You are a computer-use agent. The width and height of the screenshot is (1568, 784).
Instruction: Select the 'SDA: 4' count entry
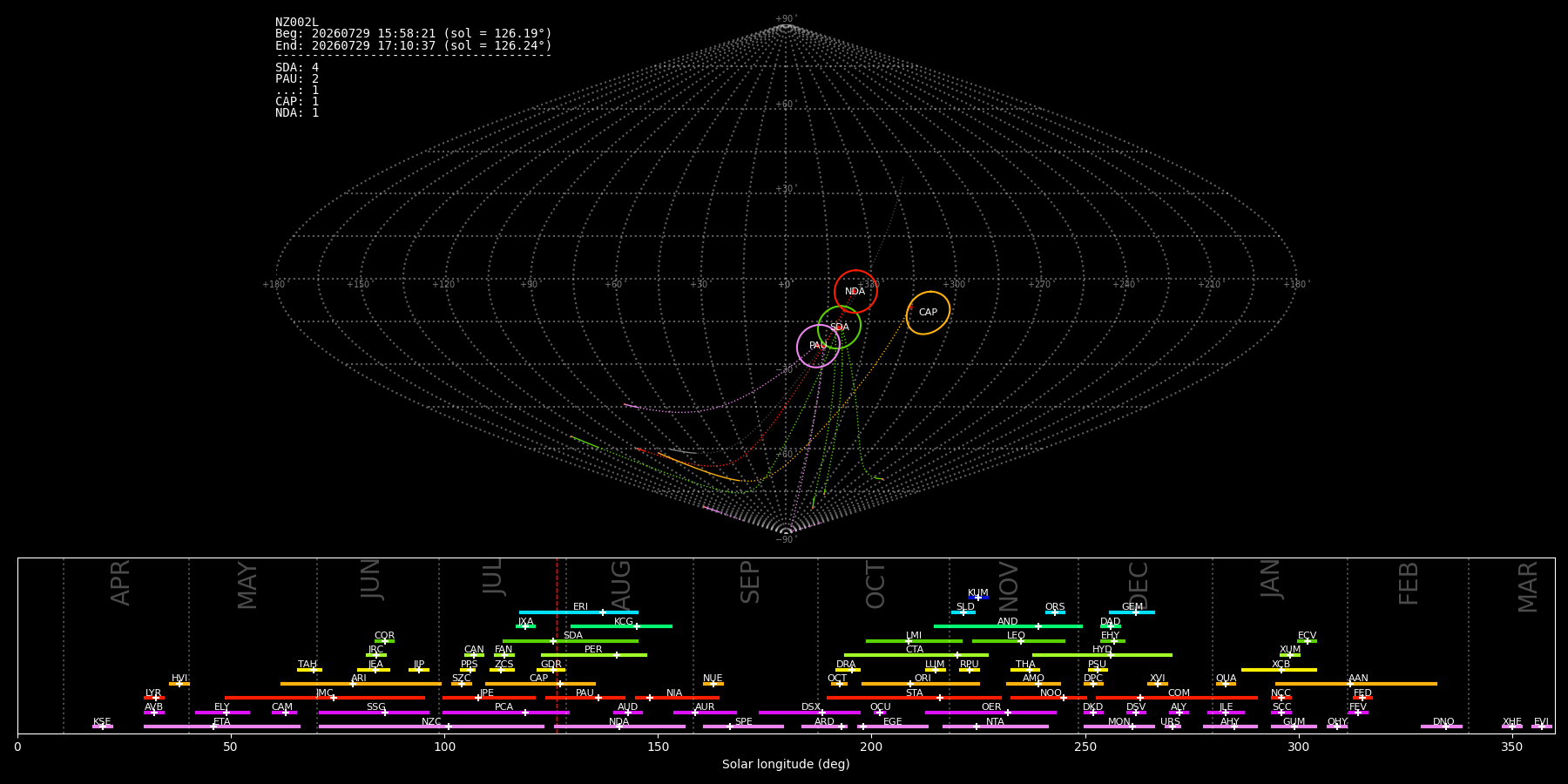coord(297,68)
